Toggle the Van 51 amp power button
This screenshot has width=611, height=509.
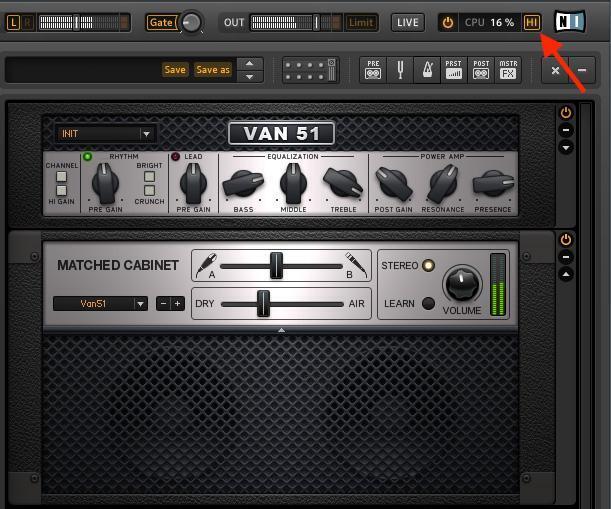point(566,113)
